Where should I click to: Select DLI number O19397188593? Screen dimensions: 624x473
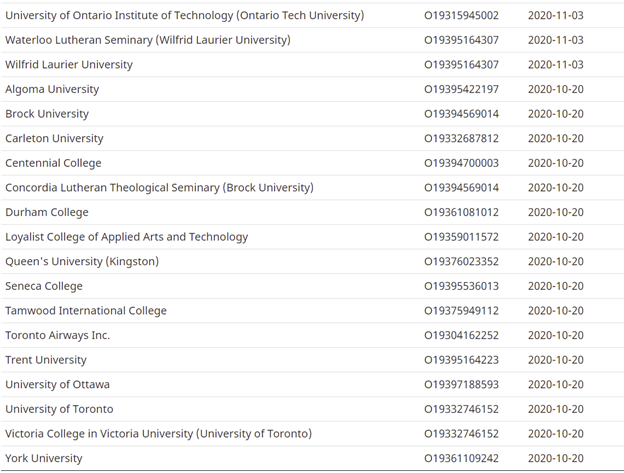click(461, 385)
